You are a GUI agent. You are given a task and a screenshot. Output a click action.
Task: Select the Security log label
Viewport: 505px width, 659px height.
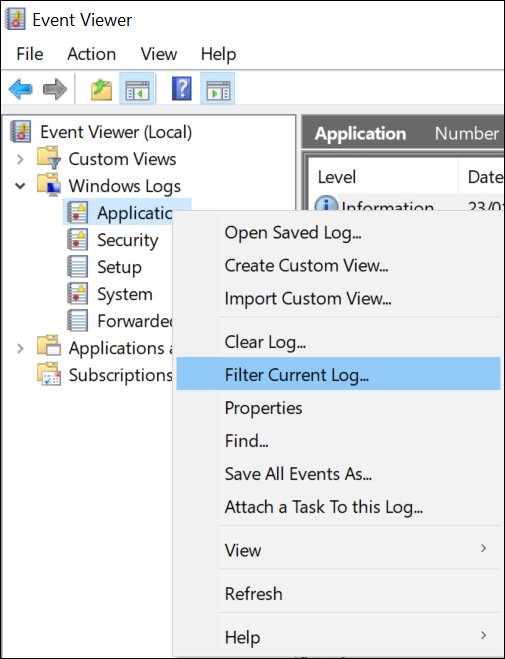pyautogui.click(x=128, y=240)
